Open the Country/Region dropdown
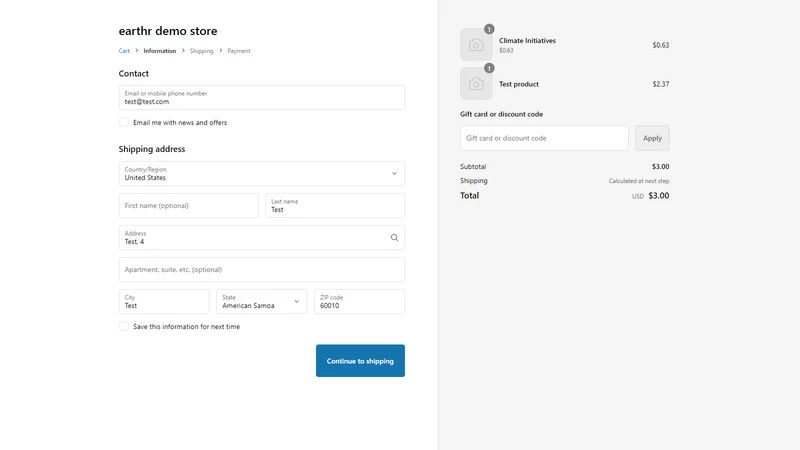800x450 pixels. tap(262, 173)
